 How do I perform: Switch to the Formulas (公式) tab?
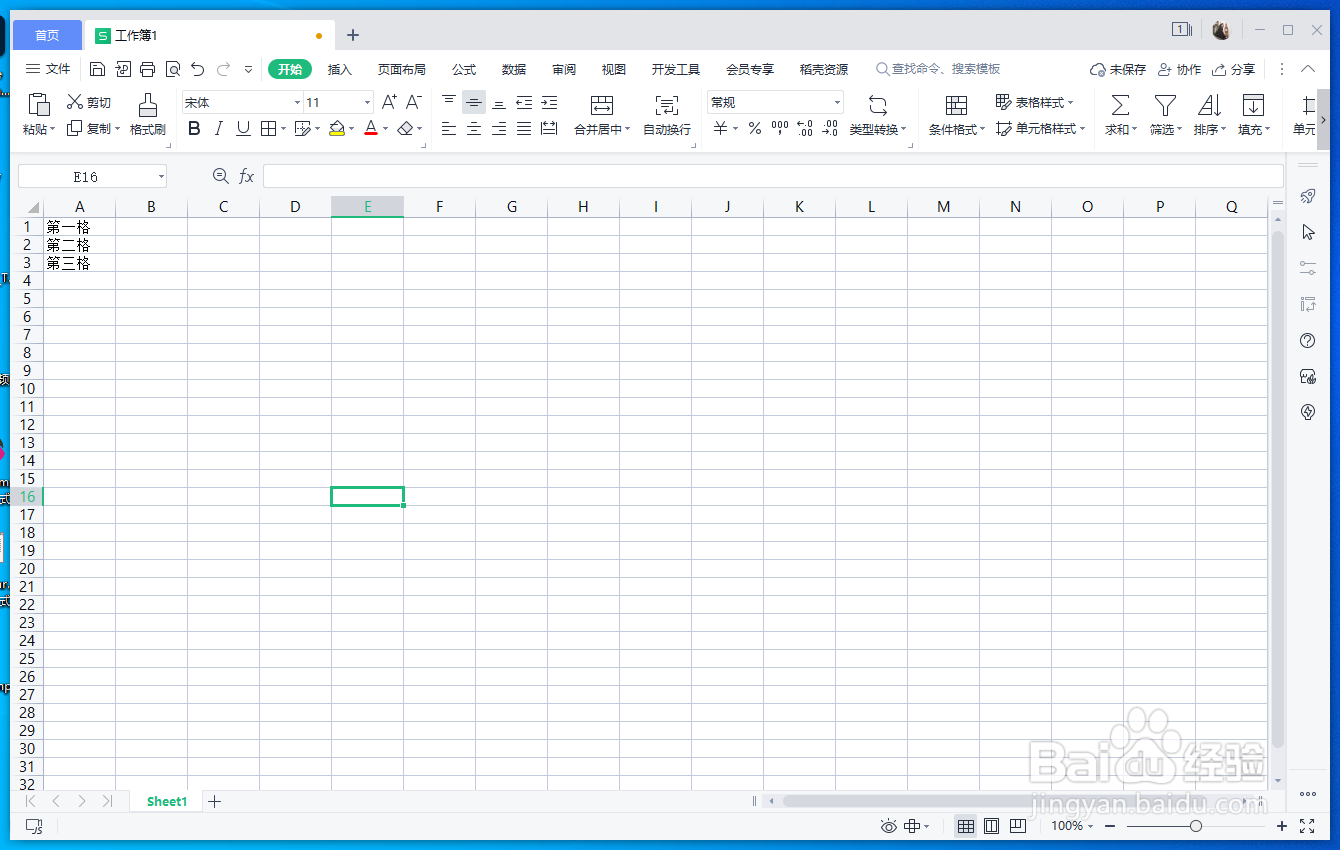tap(464, 69)
